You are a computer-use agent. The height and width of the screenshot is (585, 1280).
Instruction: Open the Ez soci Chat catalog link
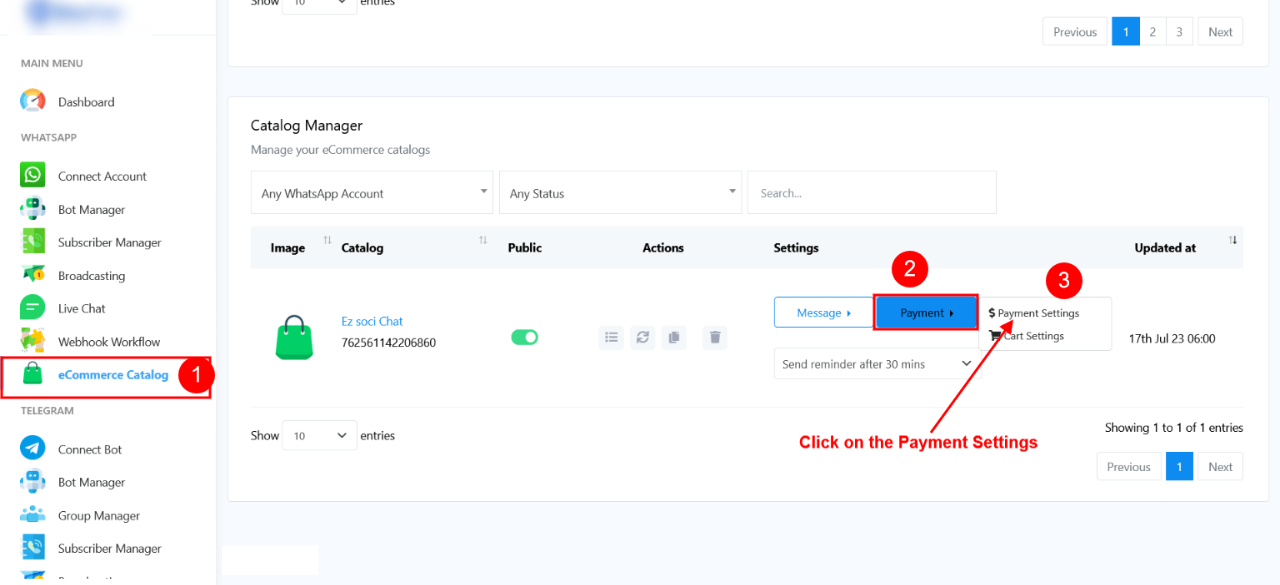372,321
